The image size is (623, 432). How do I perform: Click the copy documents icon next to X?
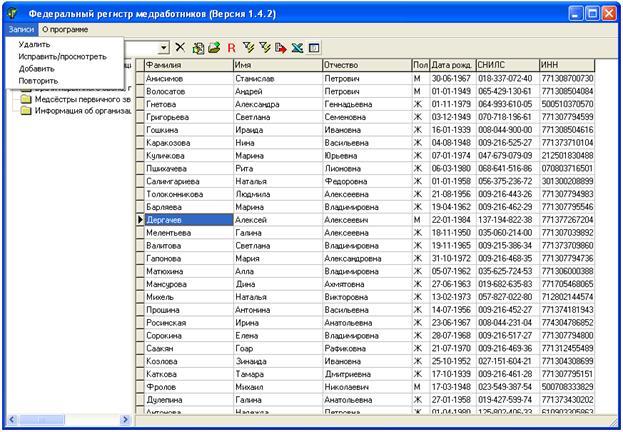(198, 48)
